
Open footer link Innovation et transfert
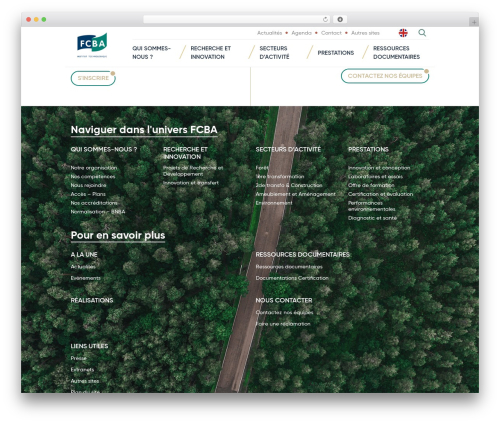pyautogui.click(x=191, y=183)
